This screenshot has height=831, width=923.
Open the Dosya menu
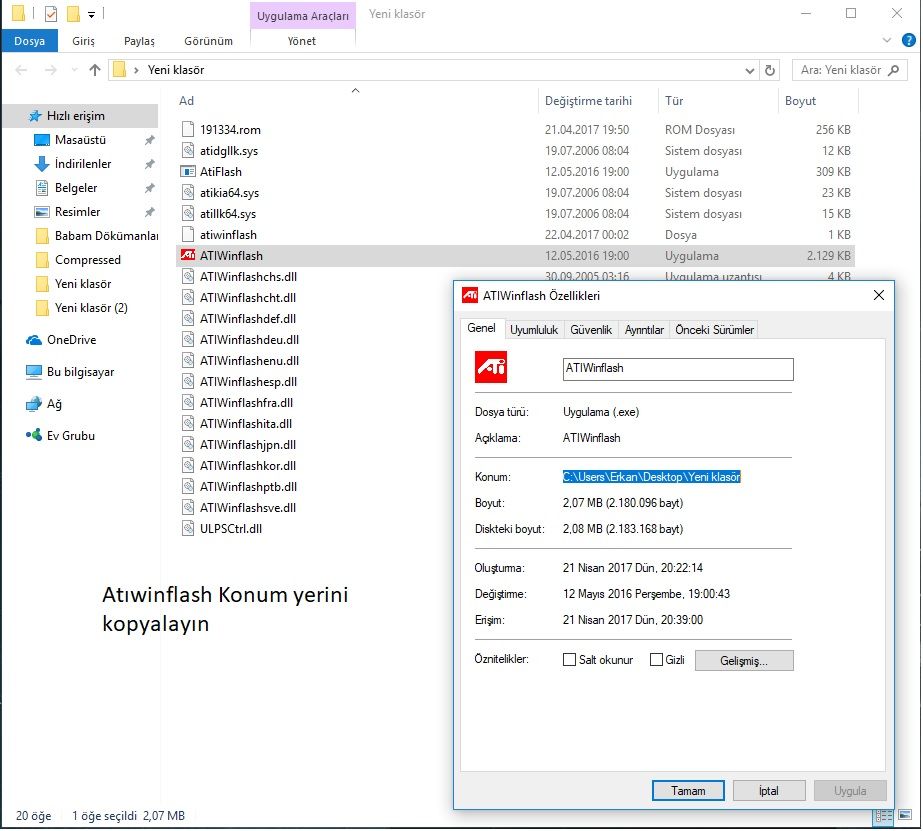tap(29, 41)
